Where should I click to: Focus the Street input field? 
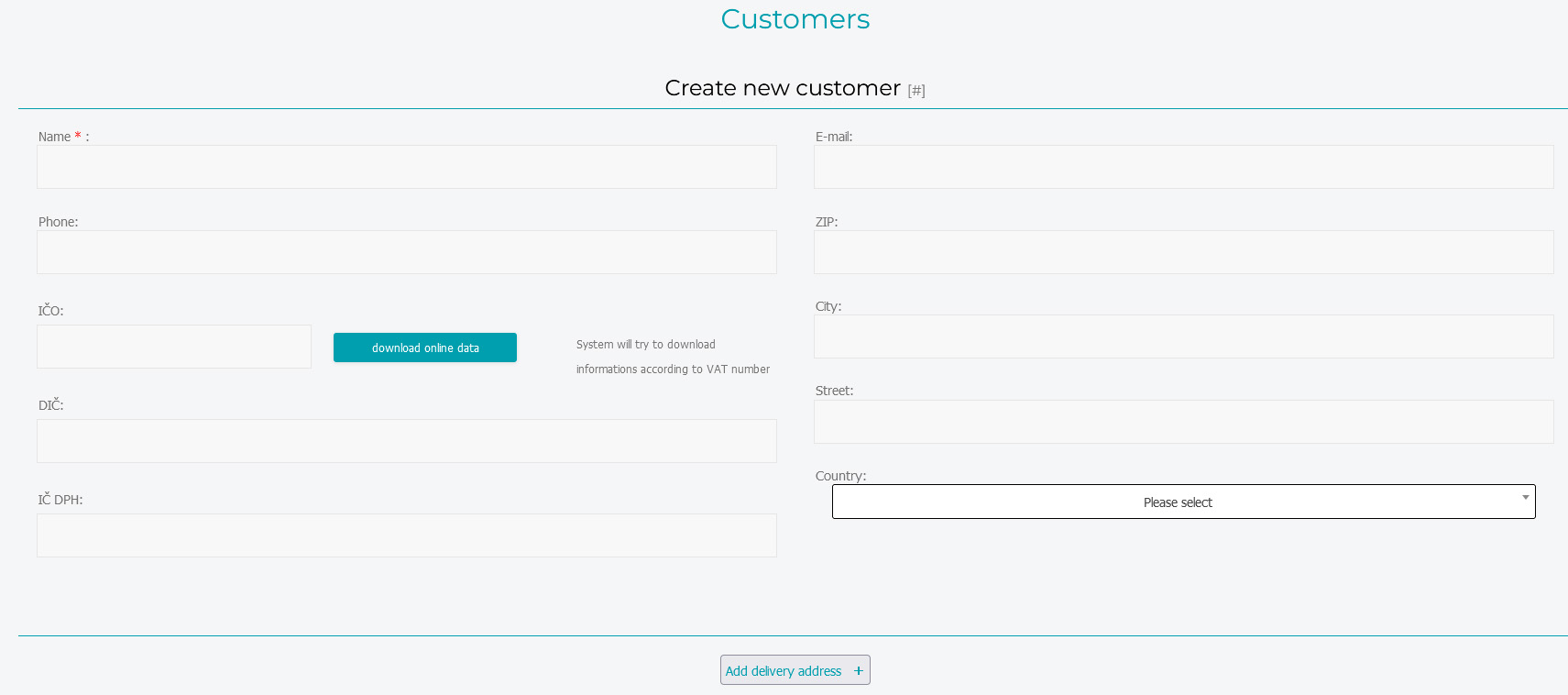[x=1183, y=422]
